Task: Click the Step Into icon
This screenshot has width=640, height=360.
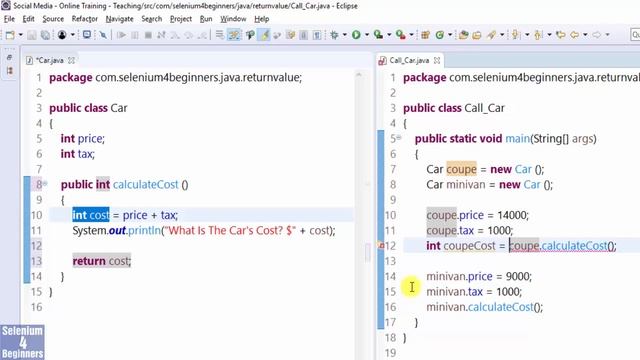Action: point(175,35)
